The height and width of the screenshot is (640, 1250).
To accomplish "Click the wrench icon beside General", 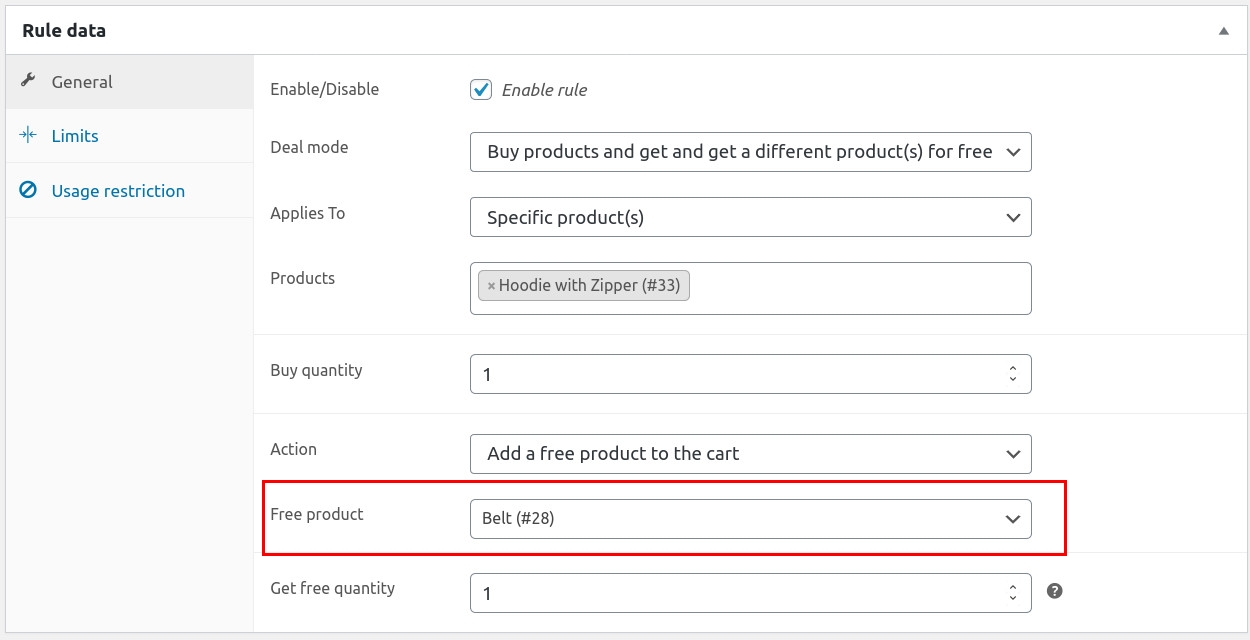I will point(29,81).
